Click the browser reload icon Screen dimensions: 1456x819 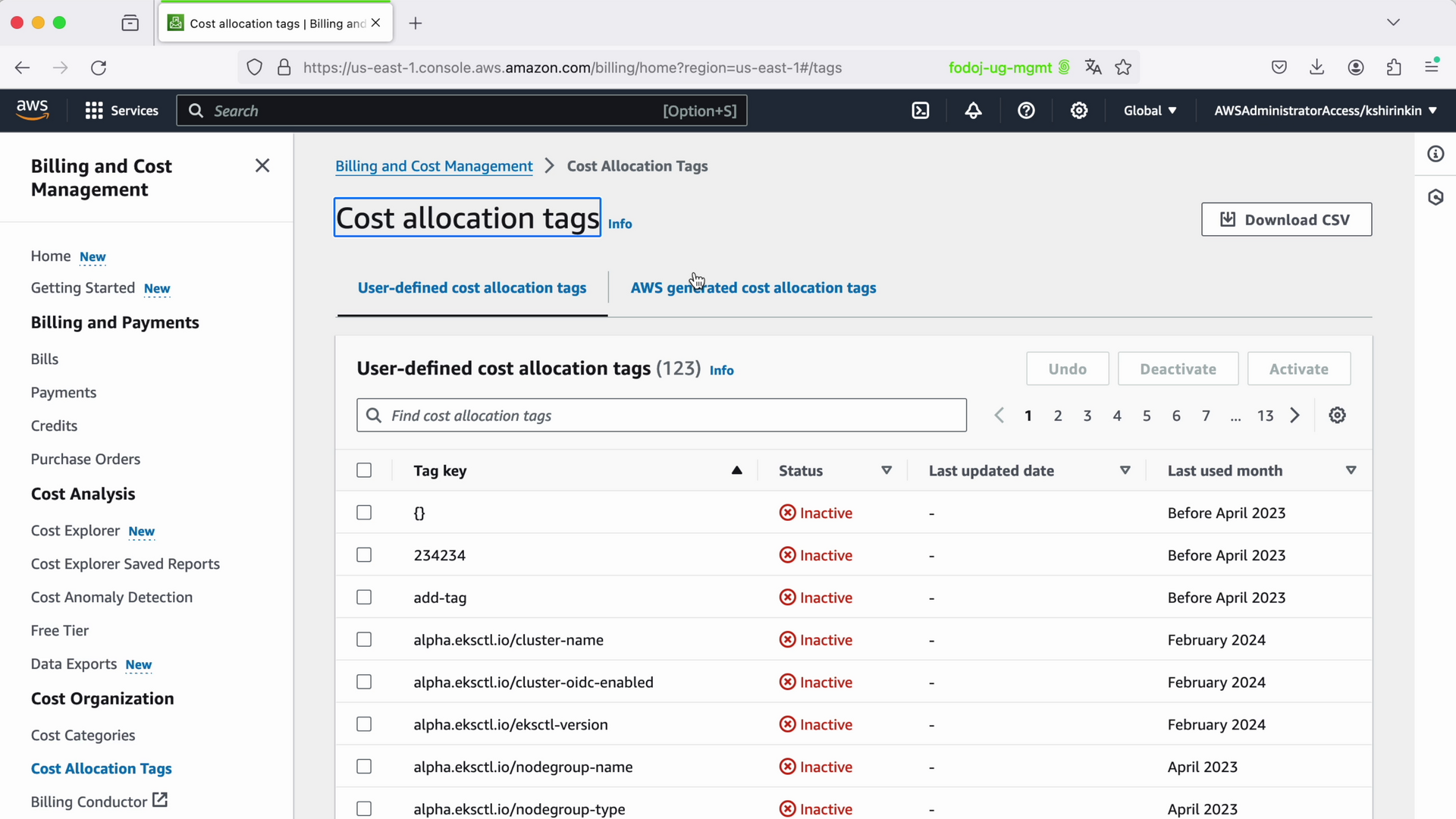pyautogui.click(x=99, y=67)
